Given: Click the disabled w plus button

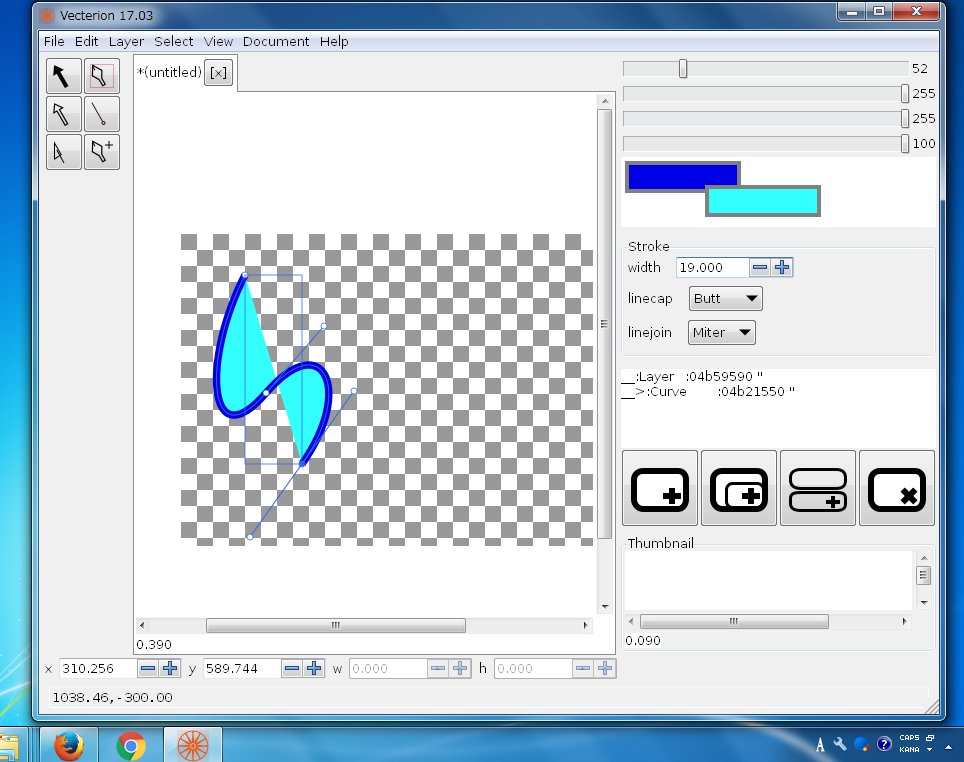Looking at the screenshot, I should point(460,669).
